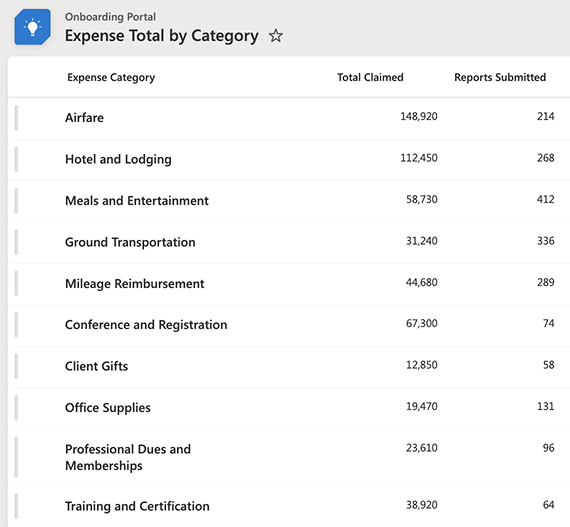This screenshot has width=570, height=527.
Task: Click the 74 reports submitted value
Action: pyautogui.click(x=549, y=323)
